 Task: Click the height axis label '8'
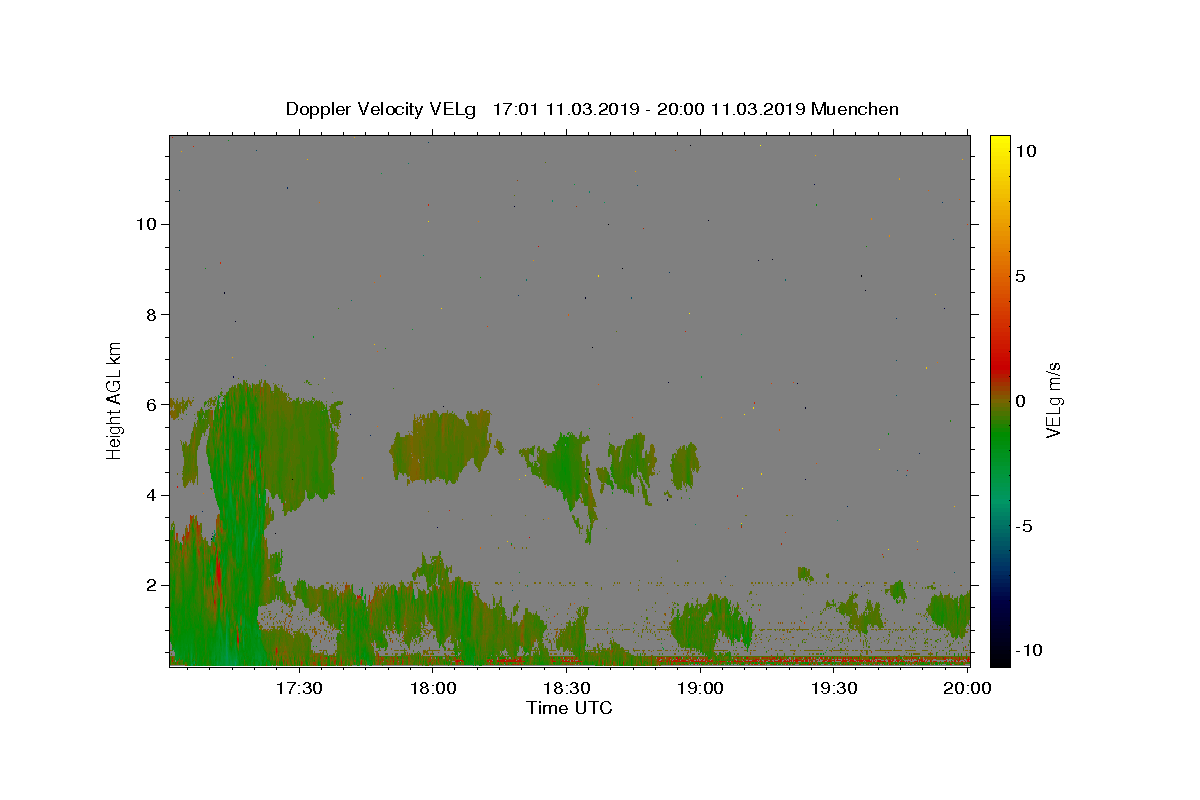click(152, 314)
